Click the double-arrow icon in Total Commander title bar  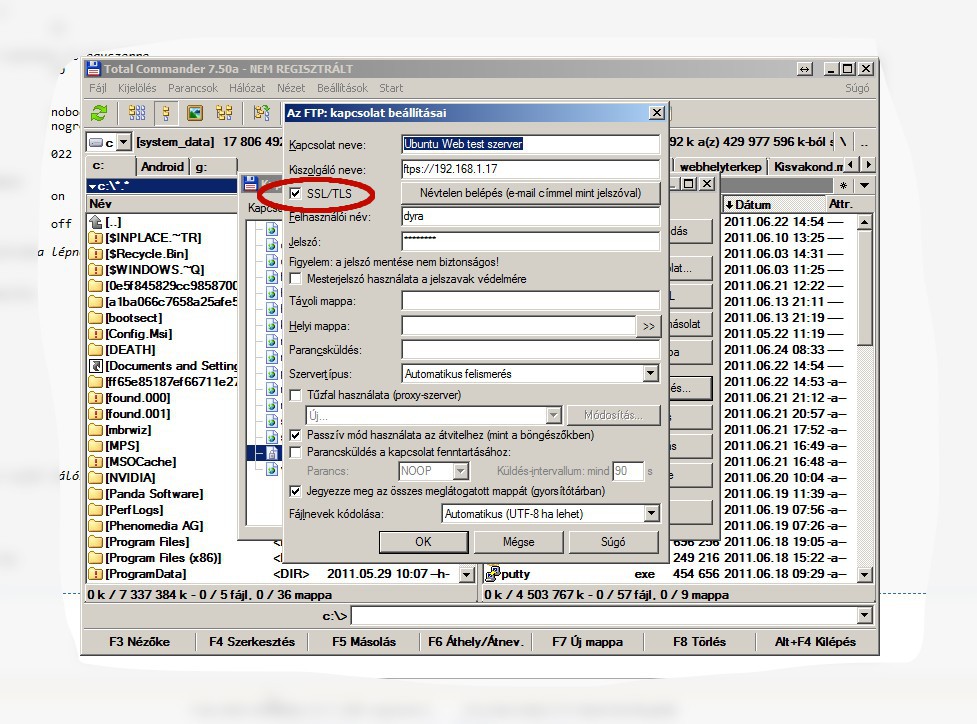click(x=805, y=69)
